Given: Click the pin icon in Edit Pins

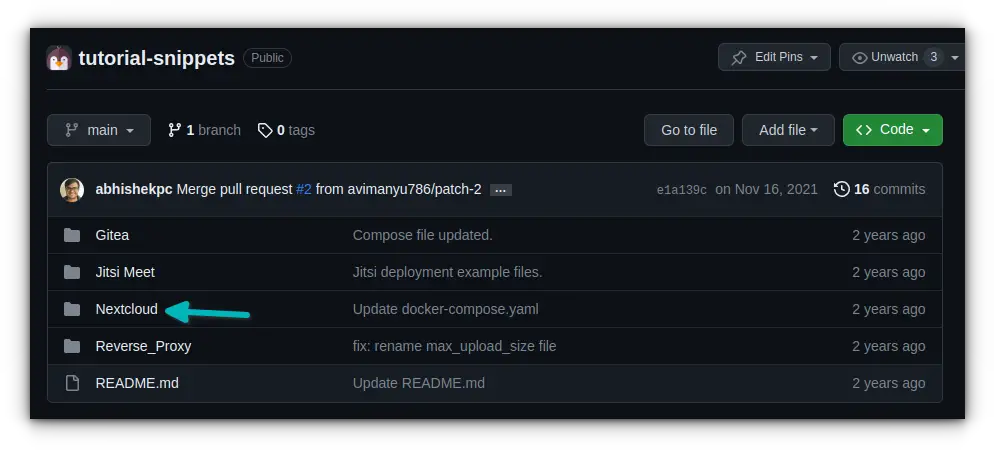Looking at the screenshot, I should click(739, 58).
